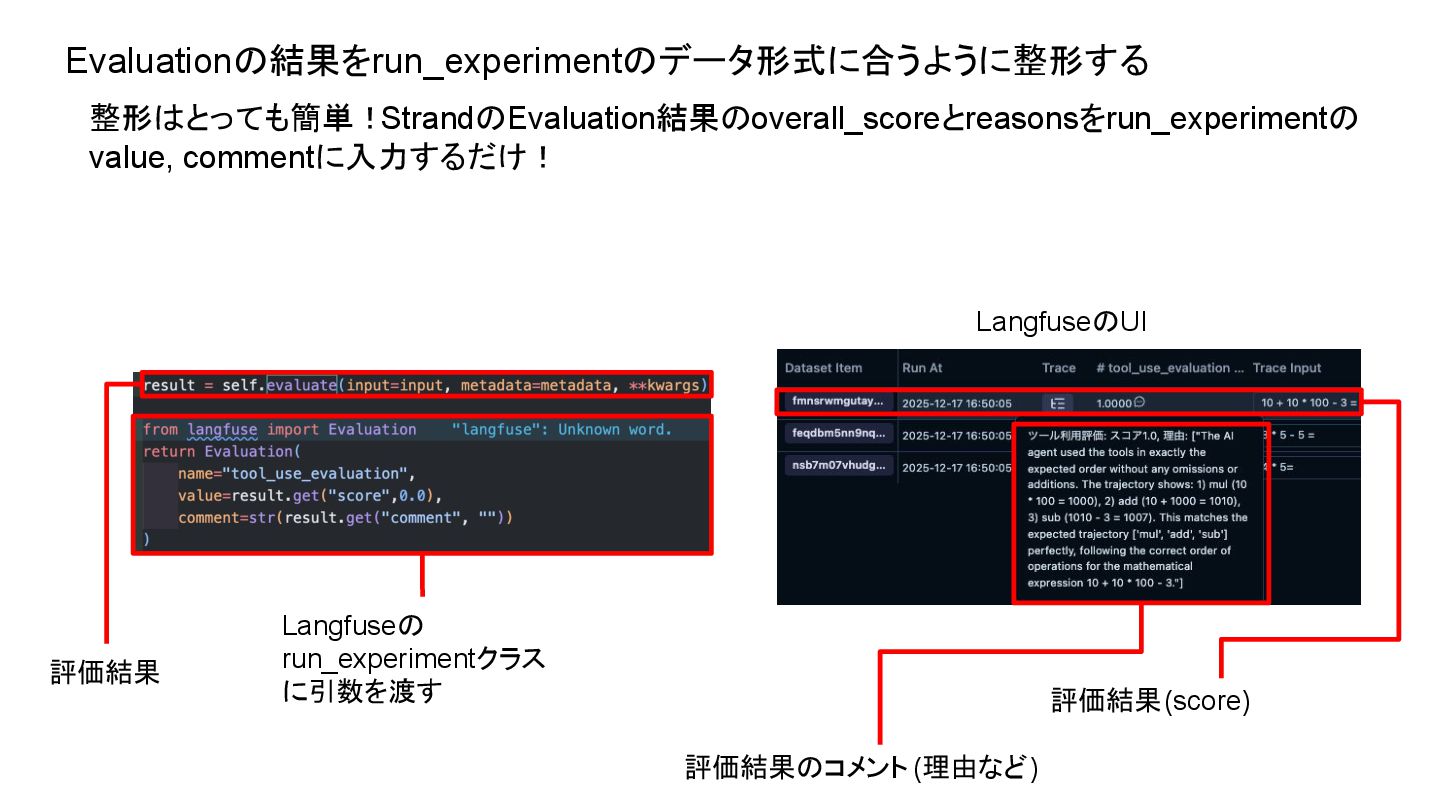Click the value=result.get("score",0.0) line
Screen dimensions: 1440x810
pyautogui.click(x=309, y=495)
